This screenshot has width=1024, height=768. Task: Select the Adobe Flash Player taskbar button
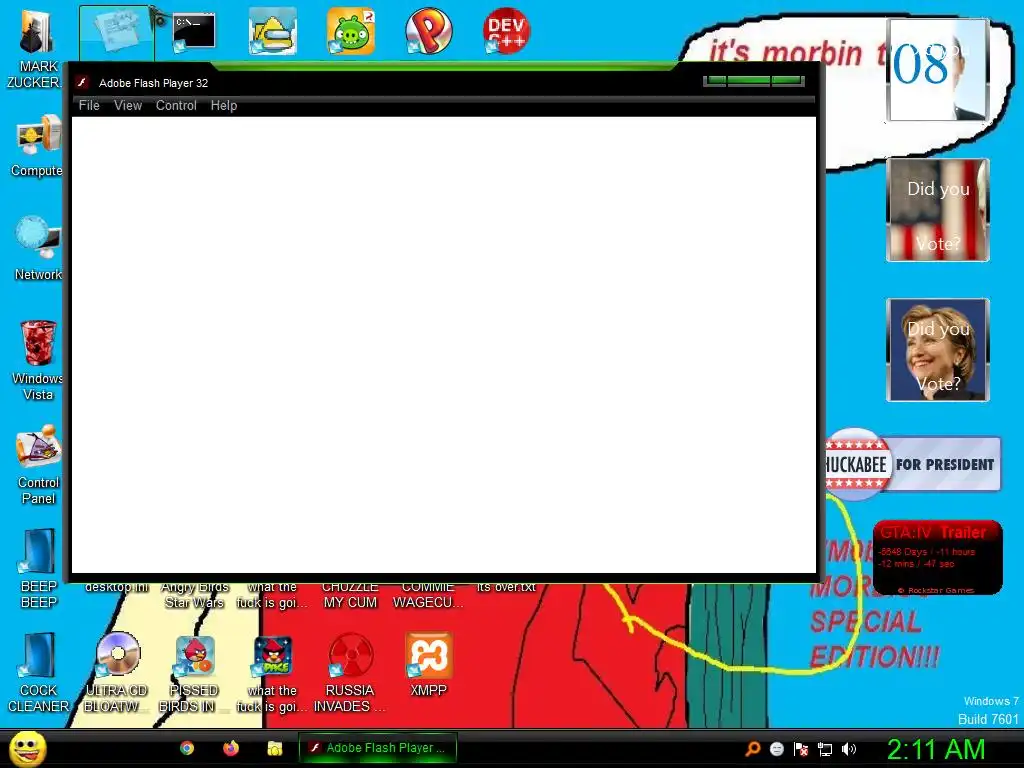point(377,748)
